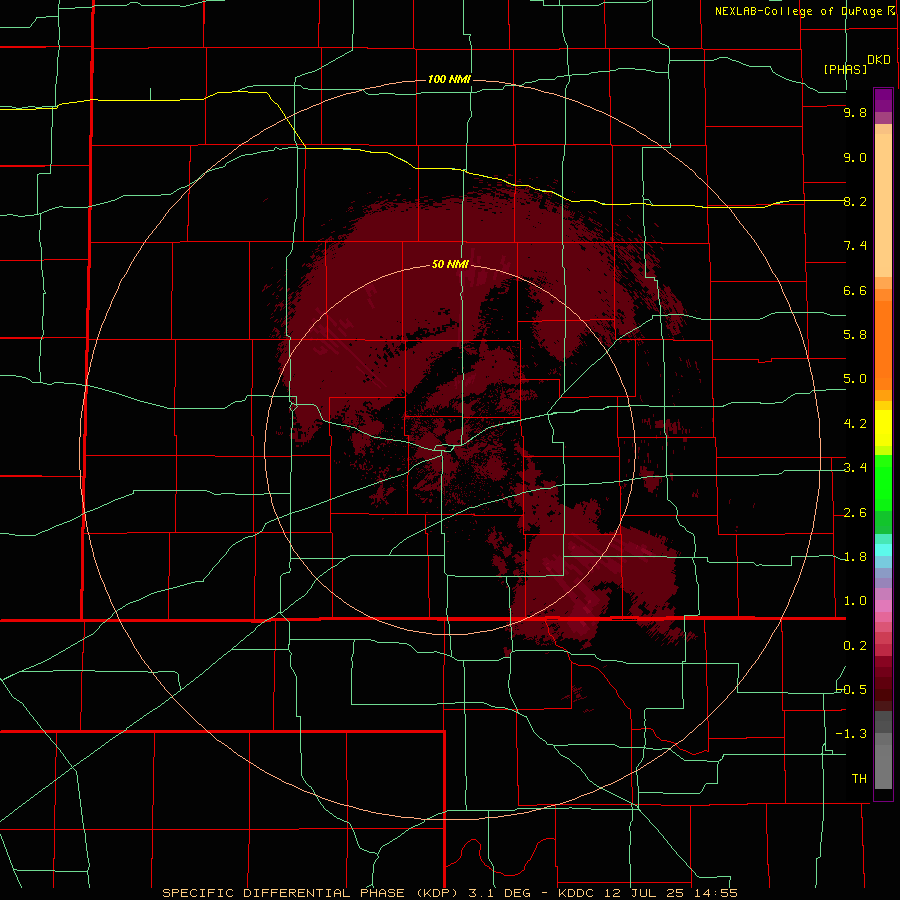This screenshot has height=900, width=900.
Task: Pick the yellow color scale segment
Action: click(883, 428)
